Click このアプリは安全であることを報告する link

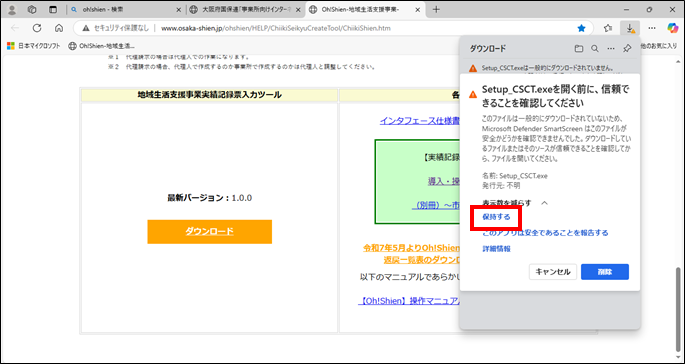545,233
